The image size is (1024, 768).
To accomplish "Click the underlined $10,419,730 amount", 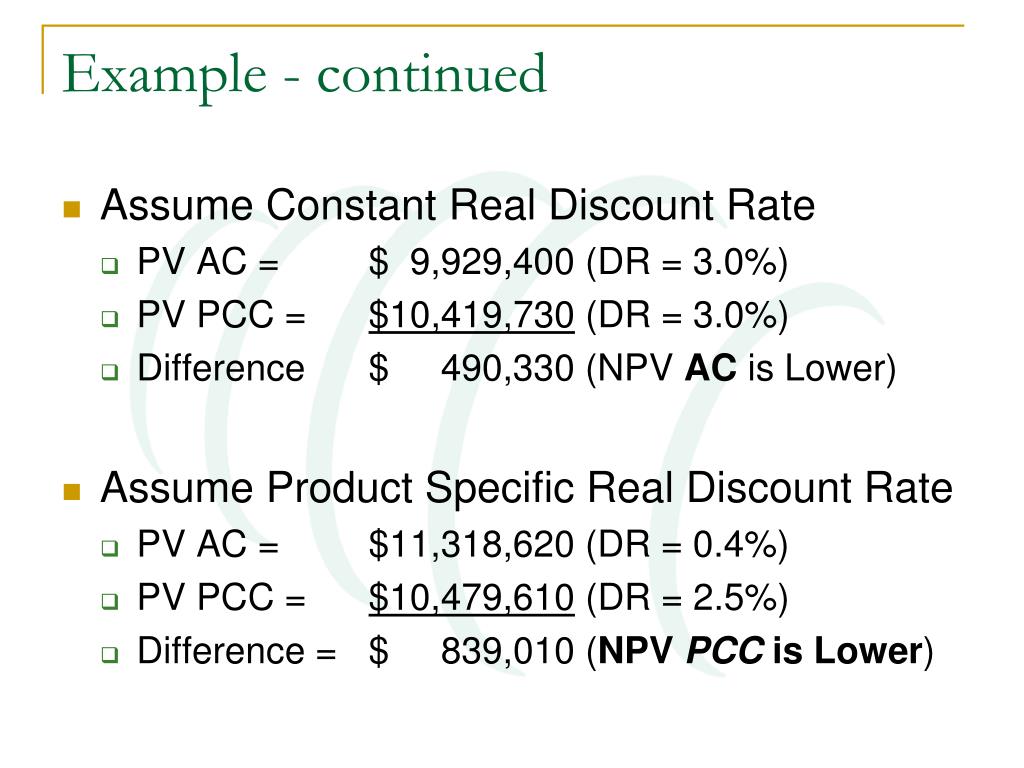I will 472,315.
